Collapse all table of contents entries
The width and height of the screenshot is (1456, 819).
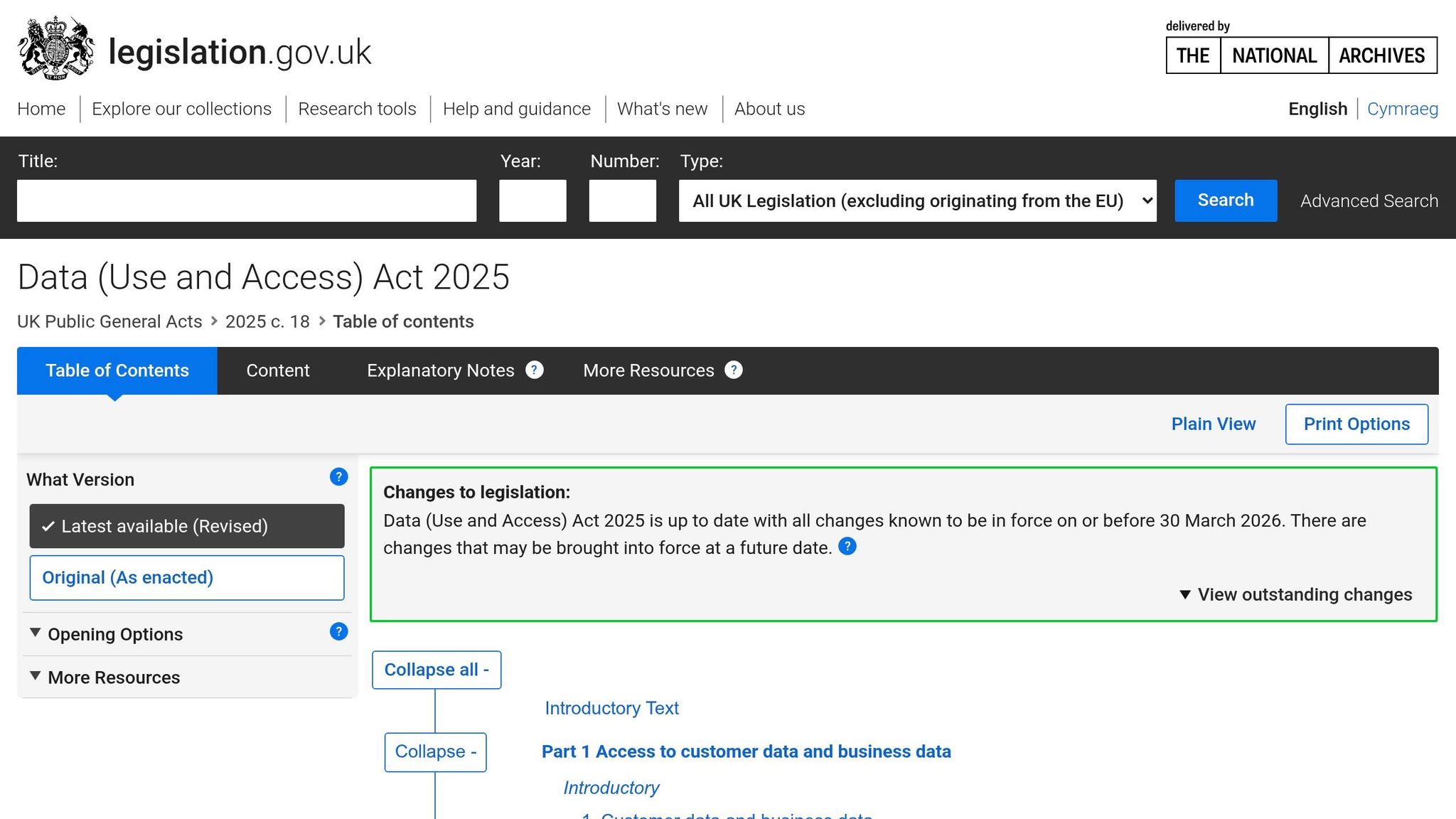[436, 669]
